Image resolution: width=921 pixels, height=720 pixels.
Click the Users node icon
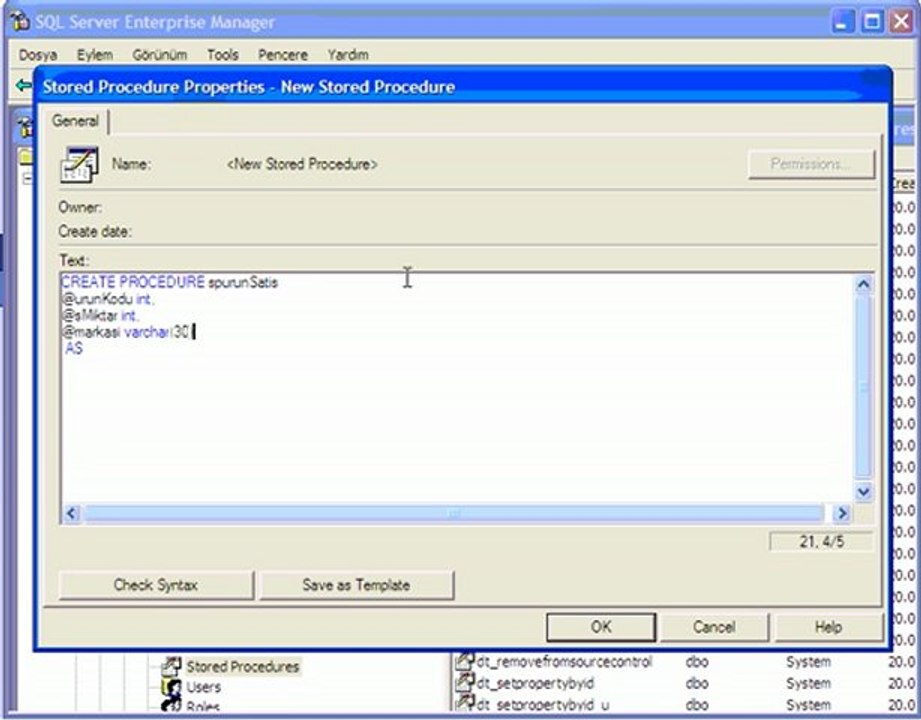coord(171,687)
